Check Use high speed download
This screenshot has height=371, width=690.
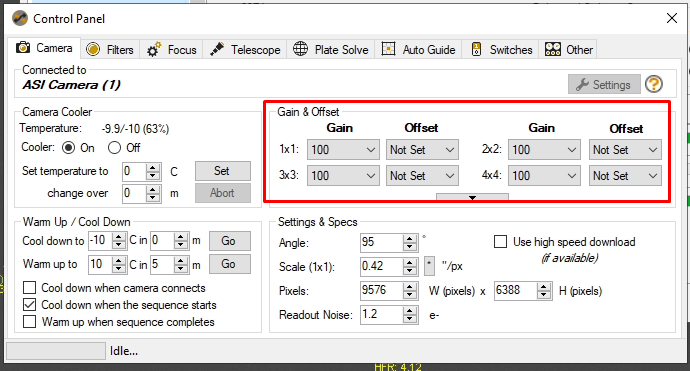[x=500, y=242]
